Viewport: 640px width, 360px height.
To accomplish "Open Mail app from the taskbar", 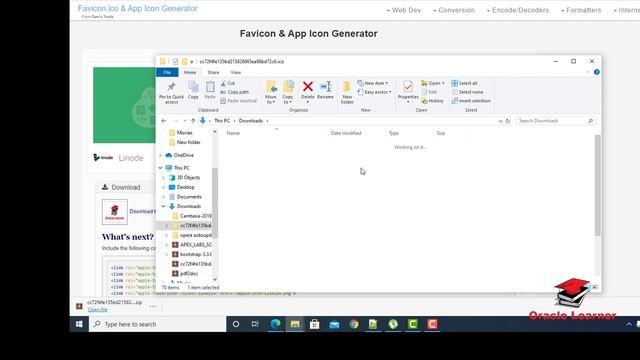I will tap(334, 324).
